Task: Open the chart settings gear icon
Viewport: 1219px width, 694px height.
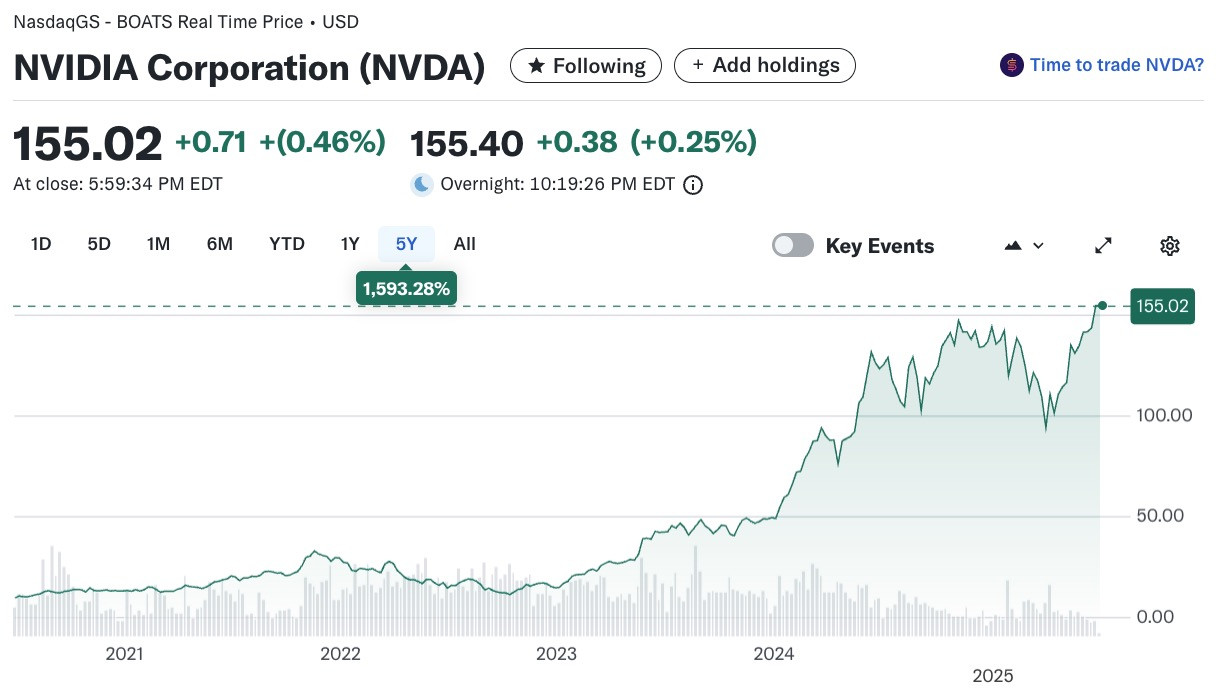Action: coord(1170,245)
